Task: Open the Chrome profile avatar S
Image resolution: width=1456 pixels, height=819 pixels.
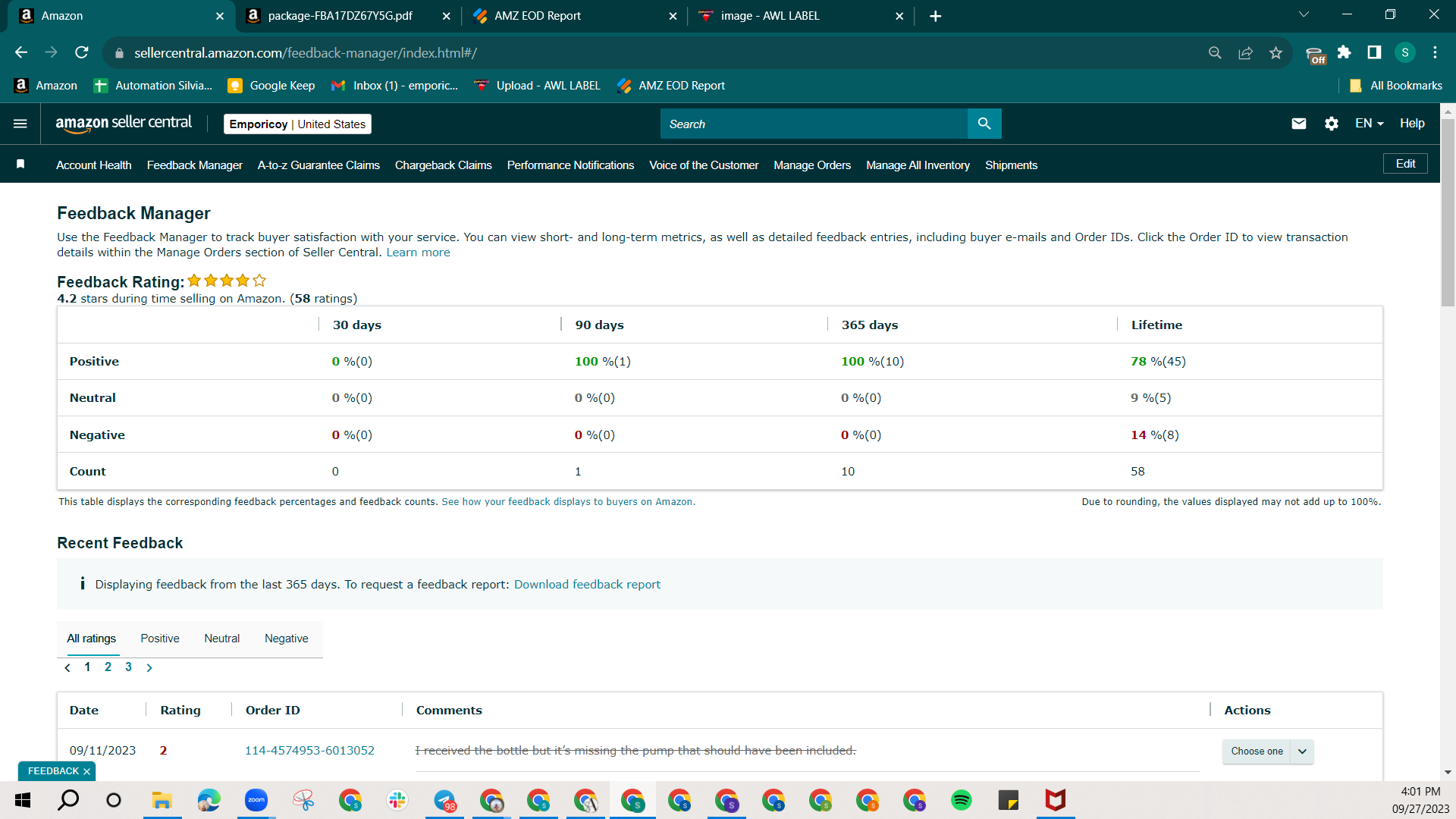Action: click(1405, 52)
